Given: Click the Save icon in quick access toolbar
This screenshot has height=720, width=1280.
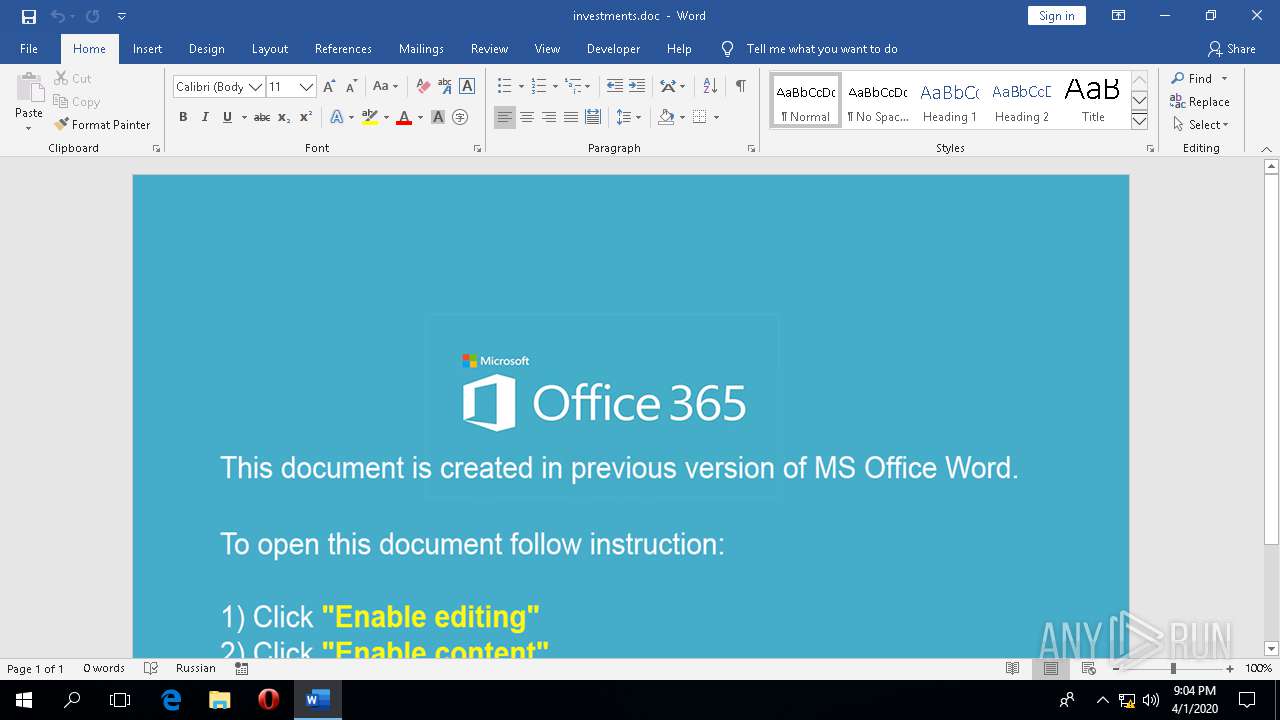Looking at the screenshot, I should point(28,16).
